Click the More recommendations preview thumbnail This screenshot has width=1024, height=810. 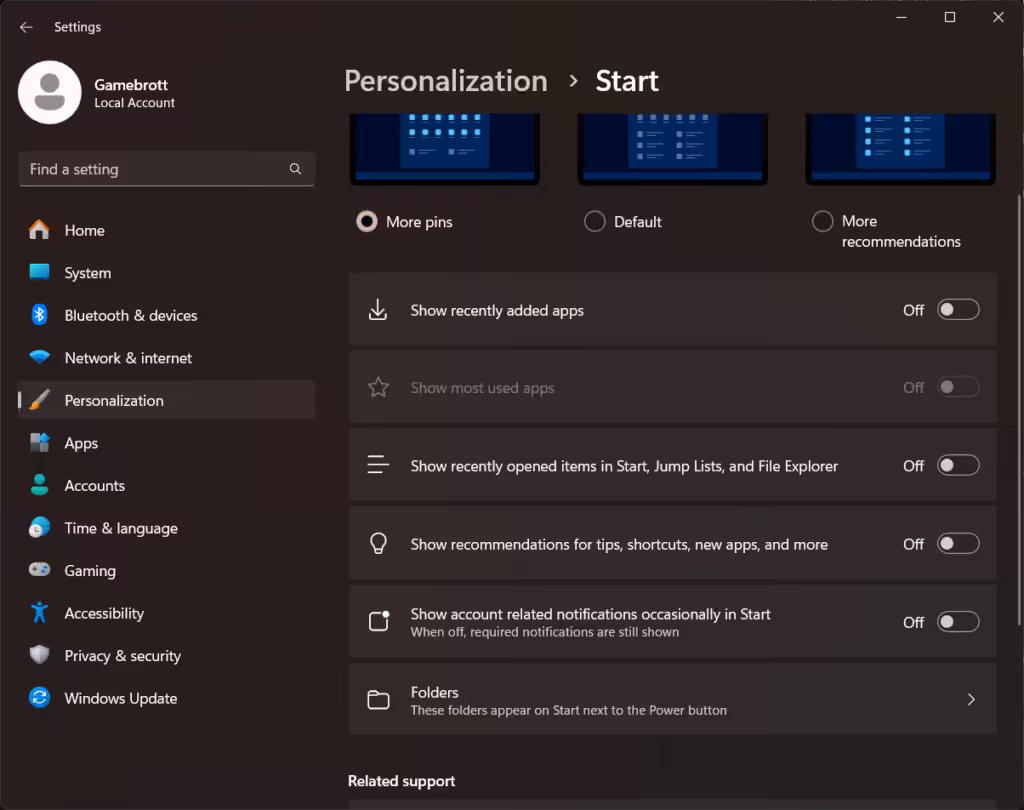[901, 149]
